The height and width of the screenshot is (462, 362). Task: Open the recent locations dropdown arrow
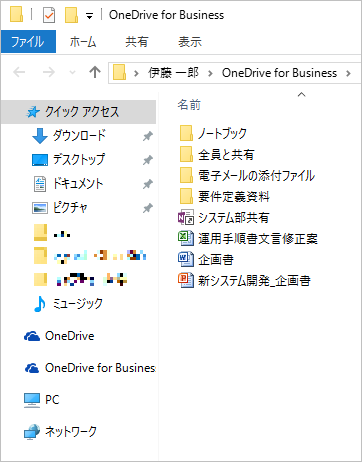(x=72, y=72)
